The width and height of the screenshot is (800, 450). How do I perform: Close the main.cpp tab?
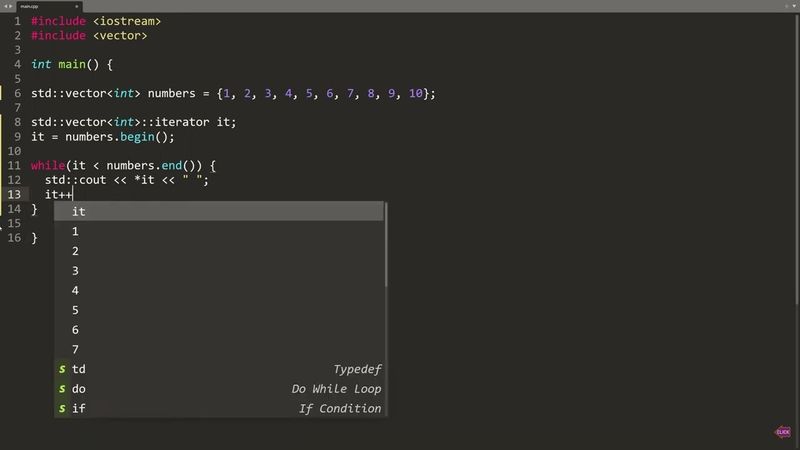click(77, 6)
